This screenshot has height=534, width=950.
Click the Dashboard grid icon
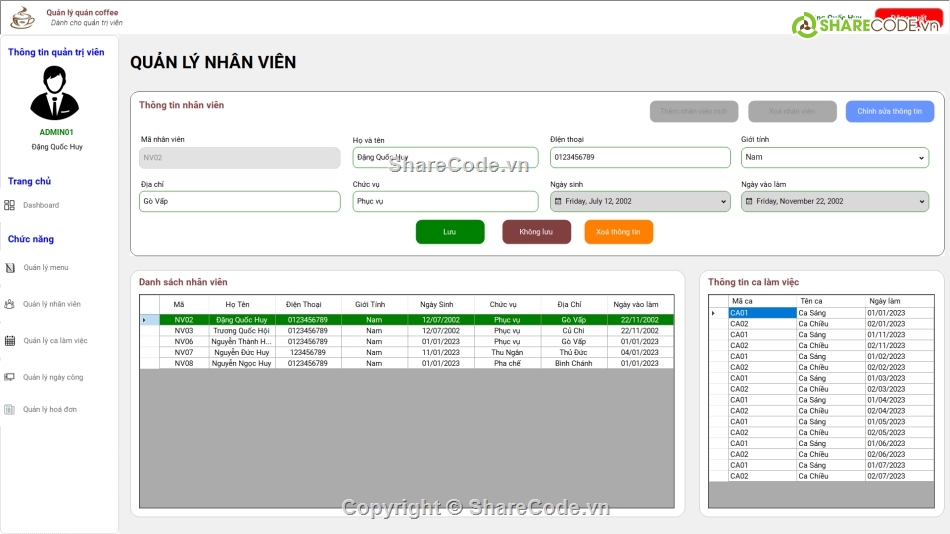(x=9, y=205)
